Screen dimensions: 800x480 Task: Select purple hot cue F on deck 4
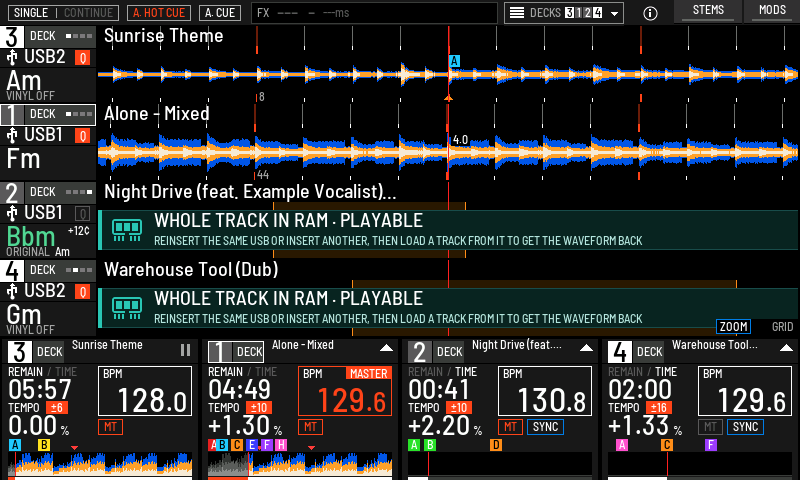pyautogui.click(x=711, y=445)
